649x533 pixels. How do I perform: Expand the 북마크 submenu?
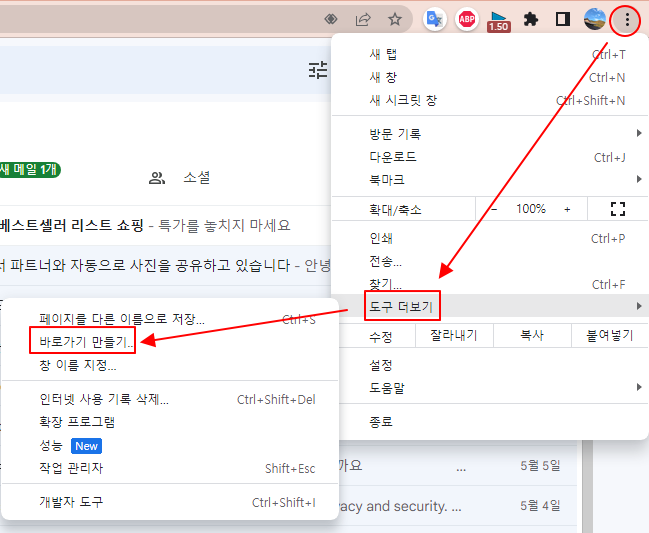coord(490,180)
